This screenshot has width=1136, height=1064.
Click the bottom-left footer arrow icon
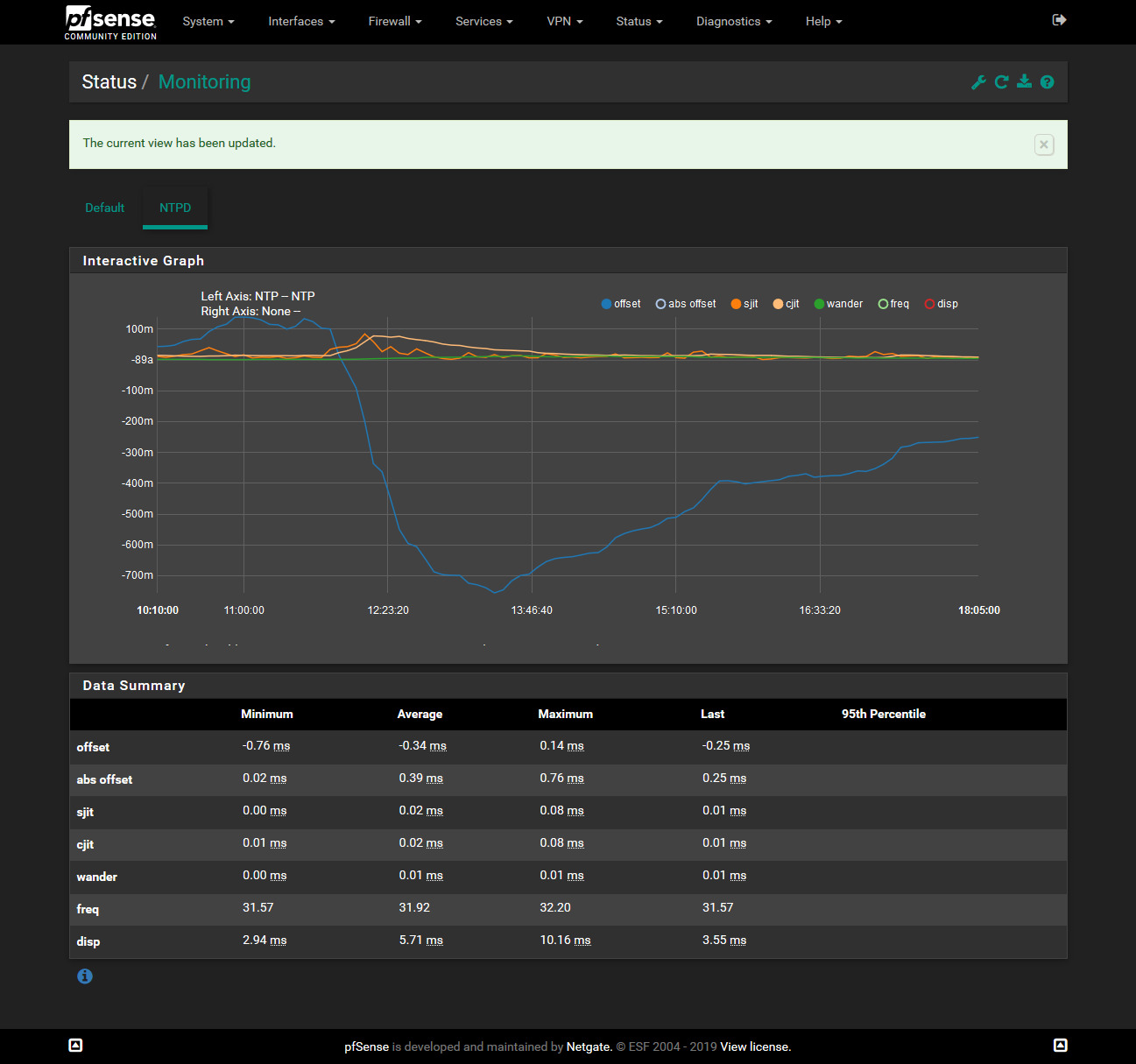click(x=75, y=1045)
